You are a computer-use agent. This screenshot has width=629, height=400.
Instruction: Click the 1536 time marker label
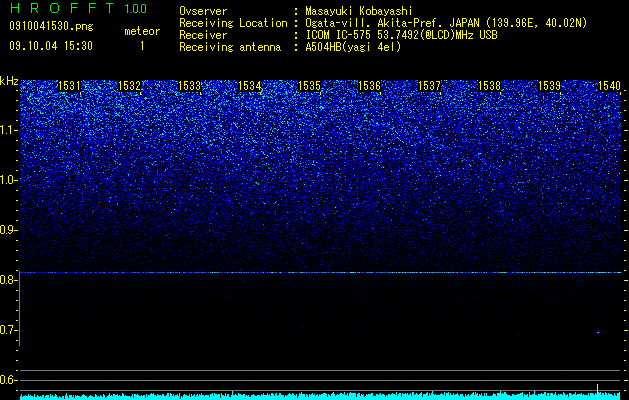click(369, 86)
